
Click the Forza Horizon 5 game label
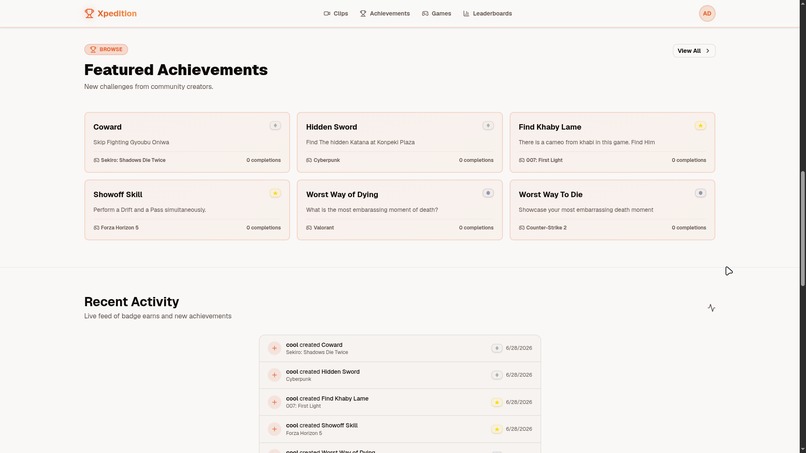116,228
